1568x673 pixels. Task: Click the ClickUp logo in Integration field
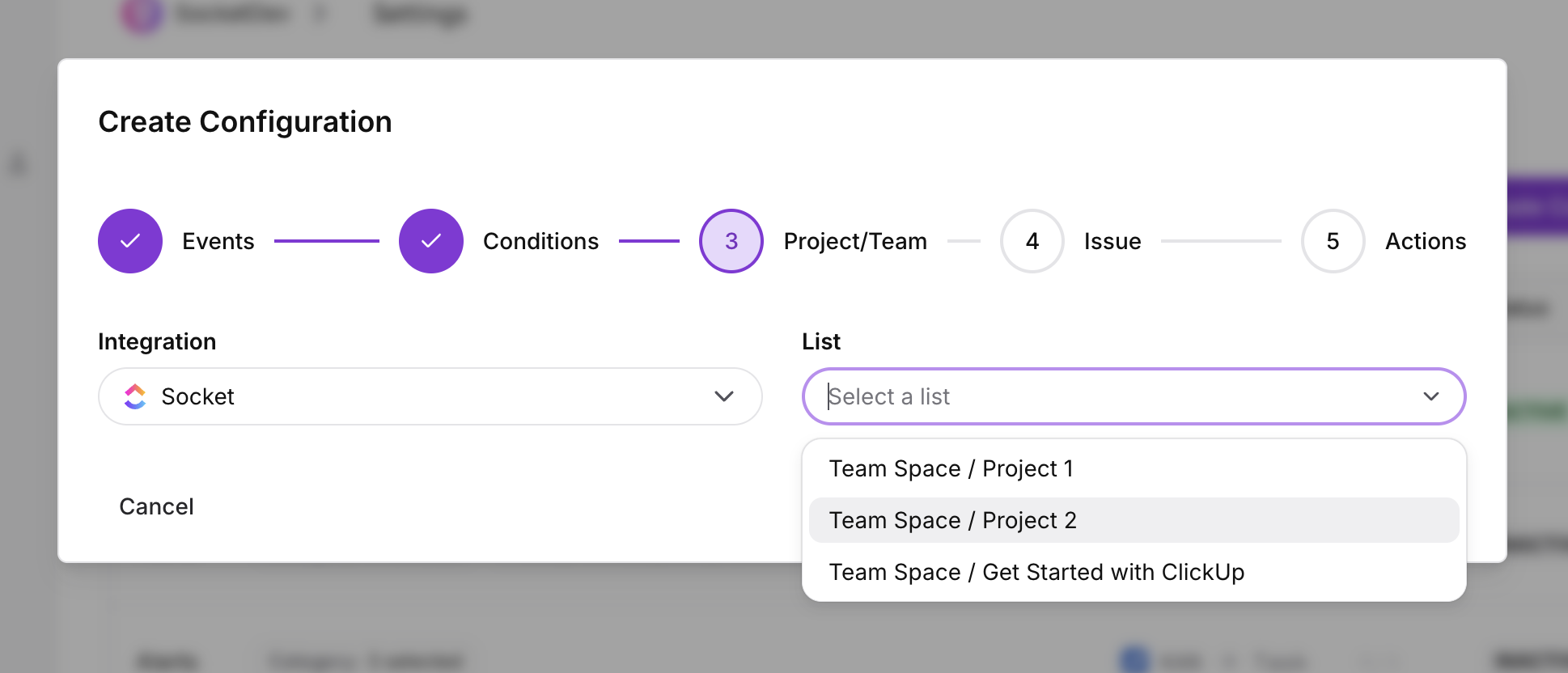pos(135,396)
